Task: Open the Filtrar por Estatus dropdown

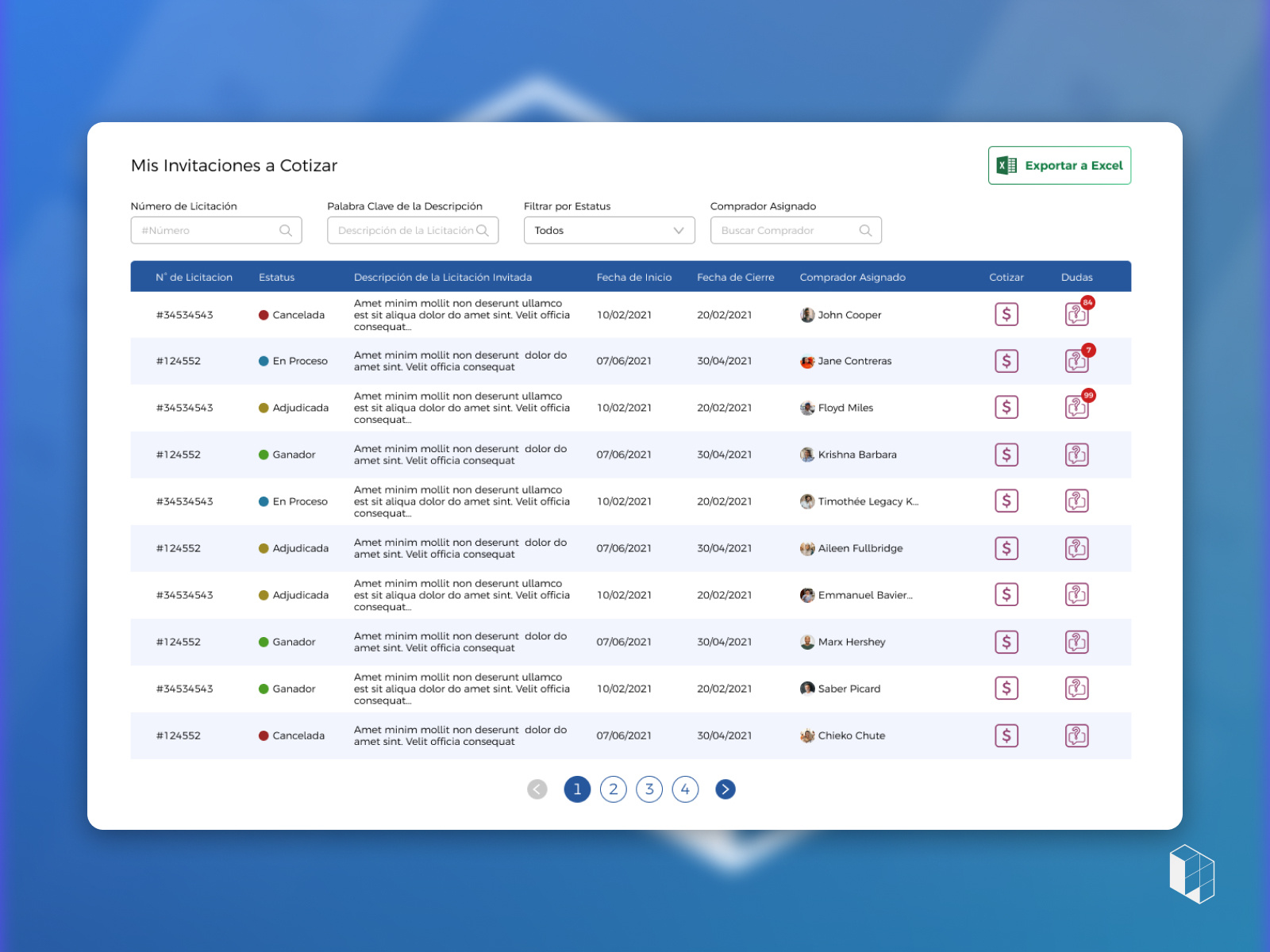Action: tap(609, 230)
